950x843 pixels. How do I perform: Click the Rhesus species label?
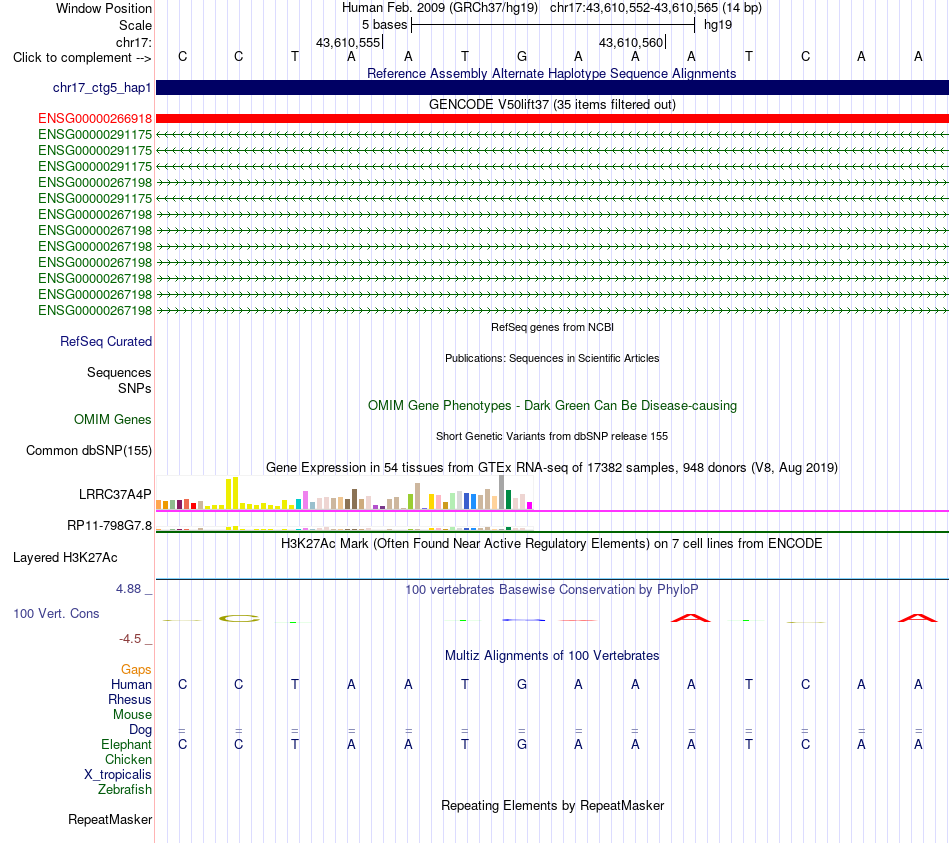pyautogui.click(x=130, y=699)
